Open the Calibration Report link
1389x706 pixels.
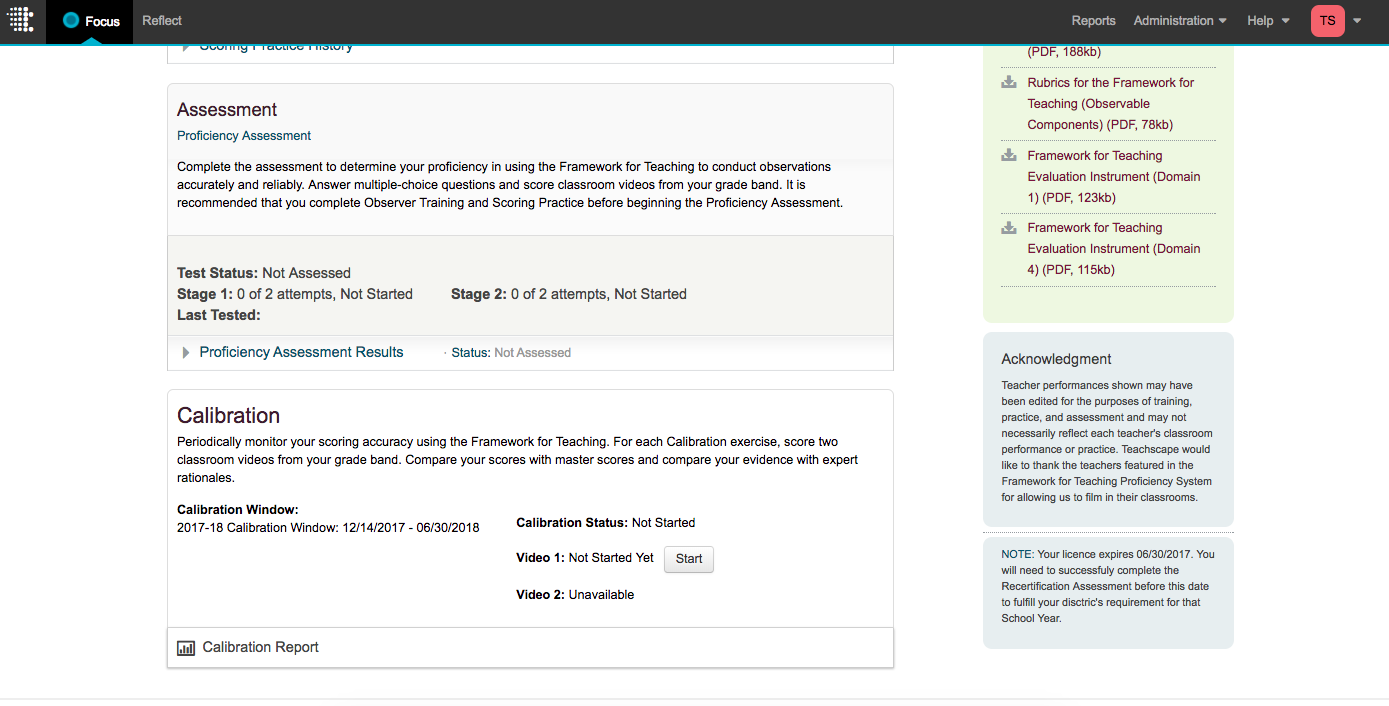click(x=260, y=648)
